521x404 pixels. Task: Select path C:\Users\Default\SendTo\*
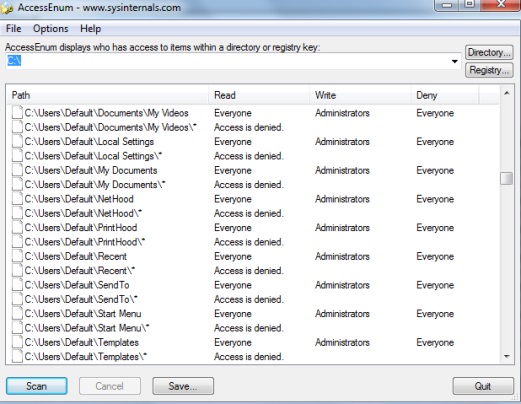81,299
